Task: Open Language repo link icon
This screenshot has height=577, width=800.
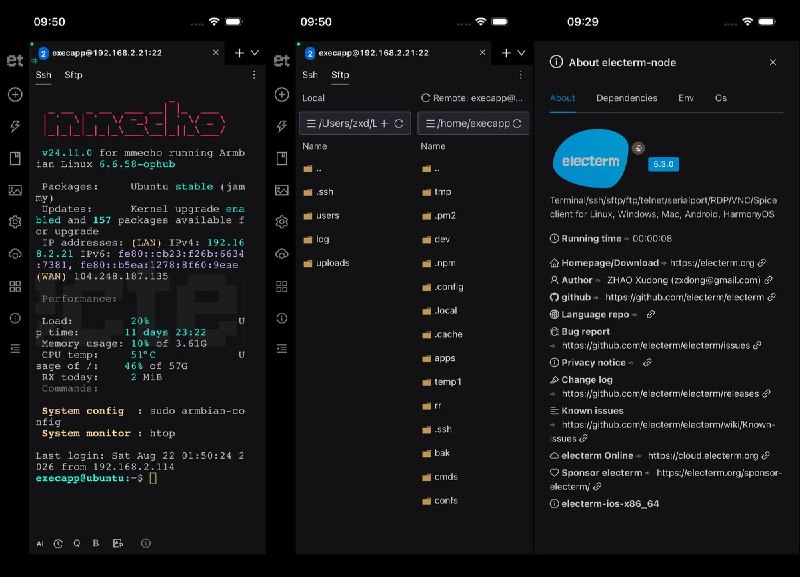Action: pos(651,314)
